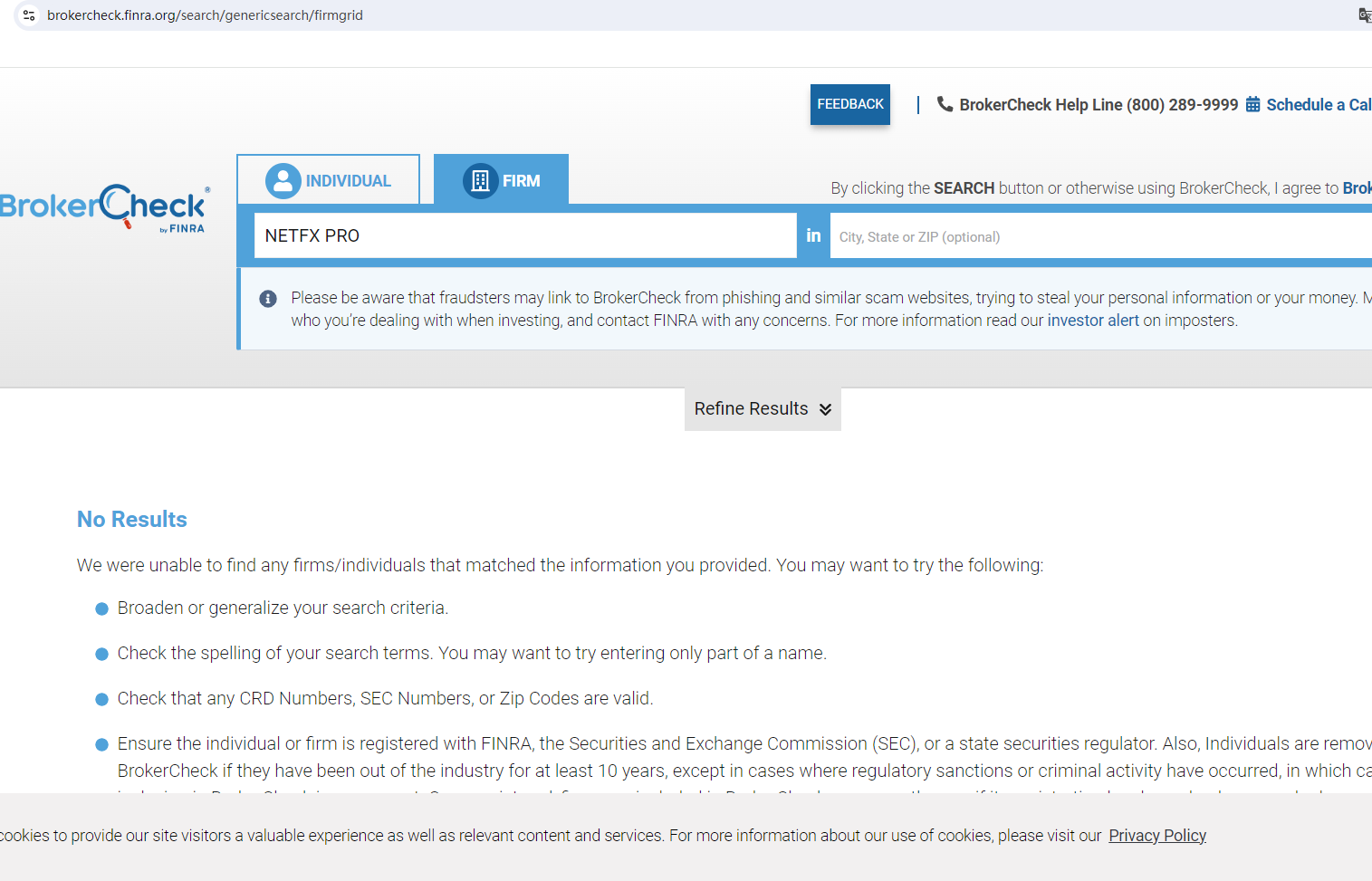Click the City, State or ZIP field
1372x881 pixels.
[x=1101, y=236]
